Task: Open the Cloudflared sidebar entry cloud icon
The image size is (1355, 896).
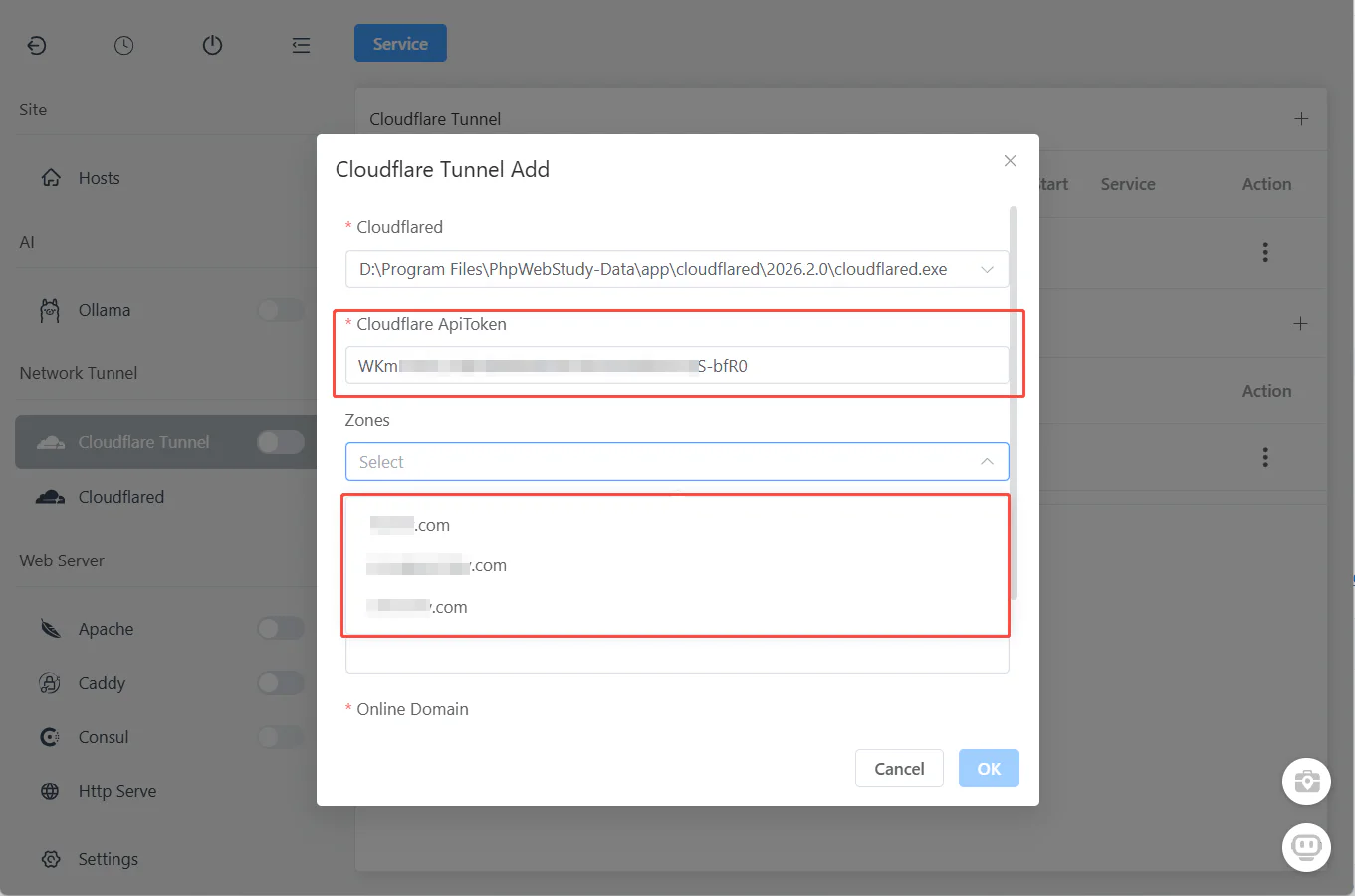Action: click(x=50, y=496)
